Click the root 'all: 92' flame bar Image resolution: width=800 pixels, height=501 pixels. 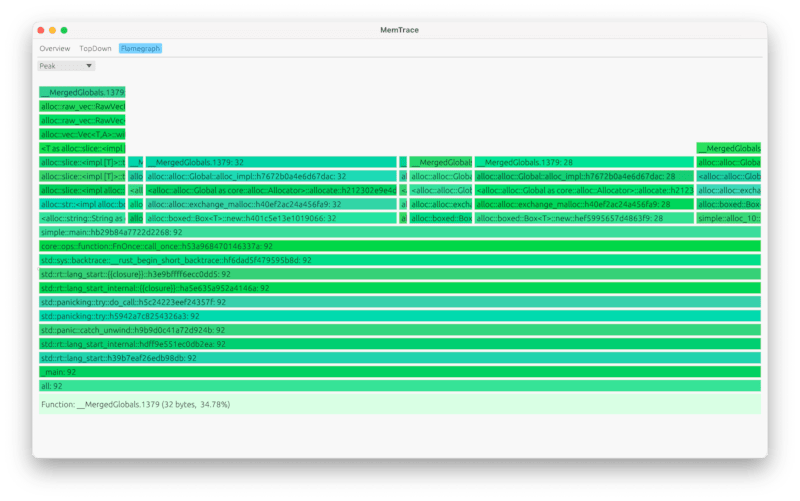click(400, 385)
